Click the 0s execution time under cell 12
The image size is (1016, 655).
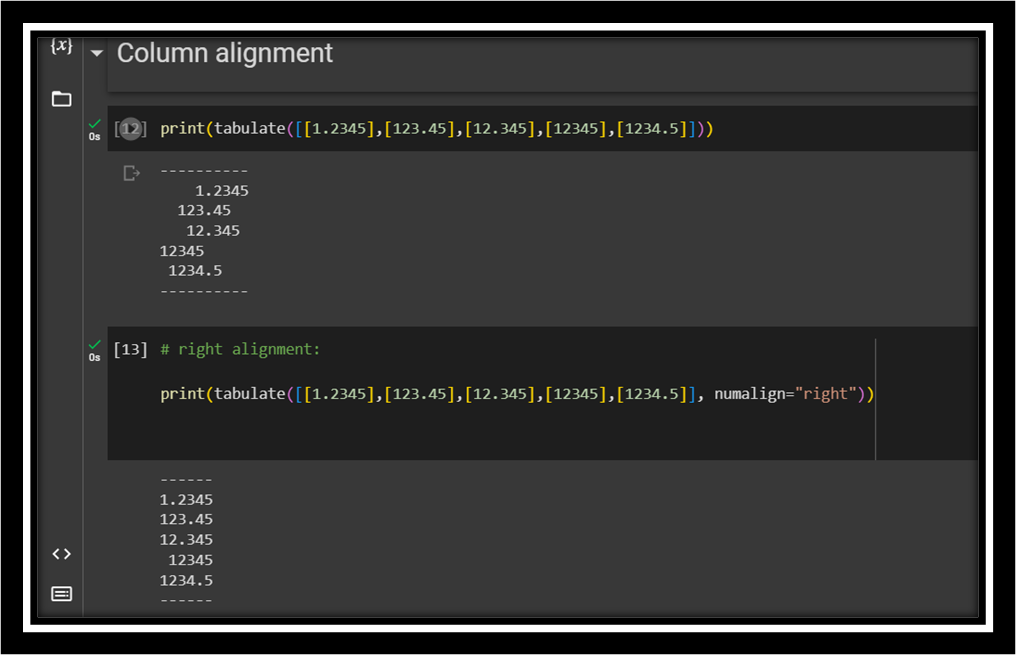(x=95, y=137)
